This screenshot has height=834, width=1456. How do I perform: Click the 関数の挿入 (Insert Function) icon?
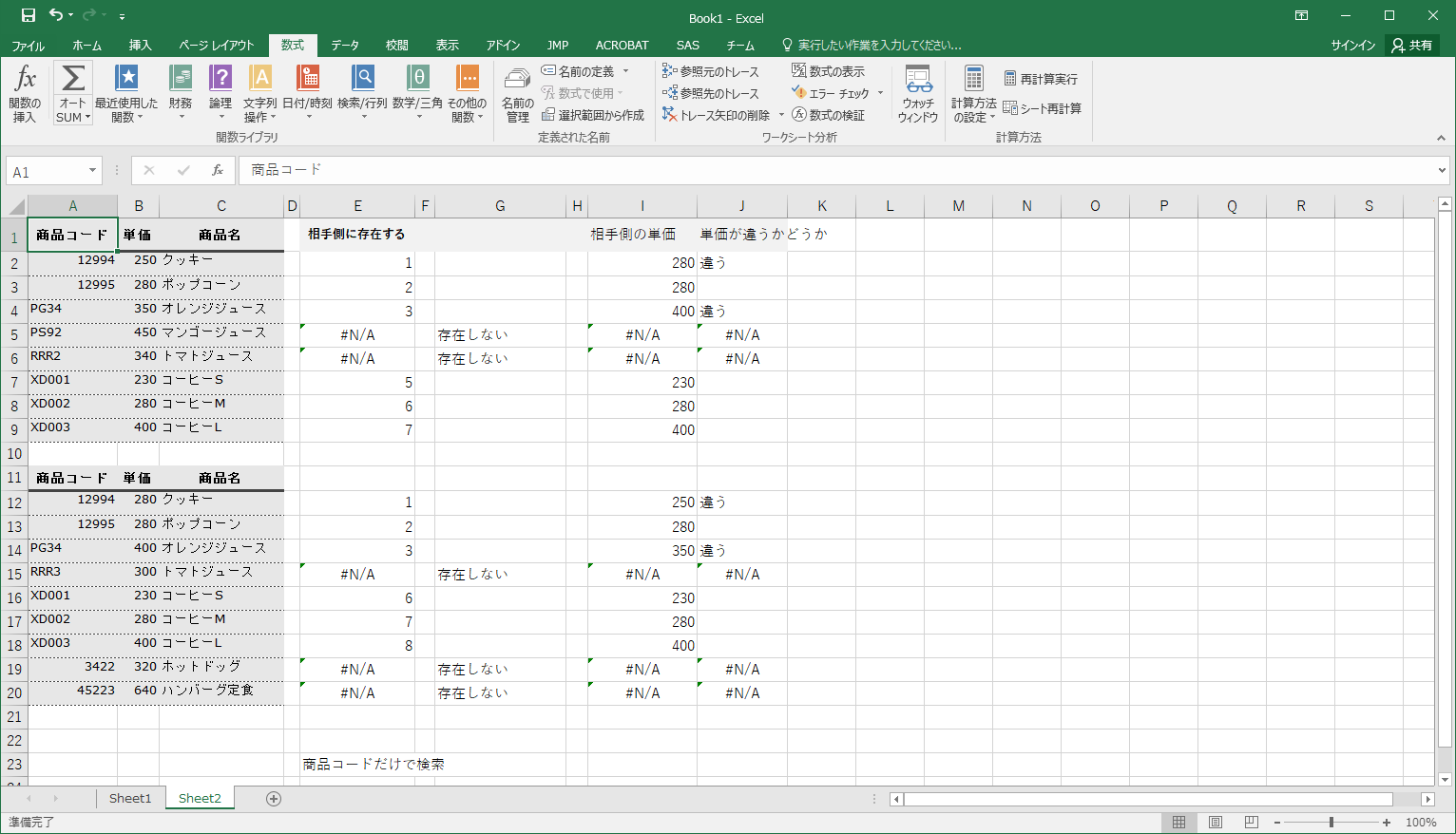(x=25, y=80)
